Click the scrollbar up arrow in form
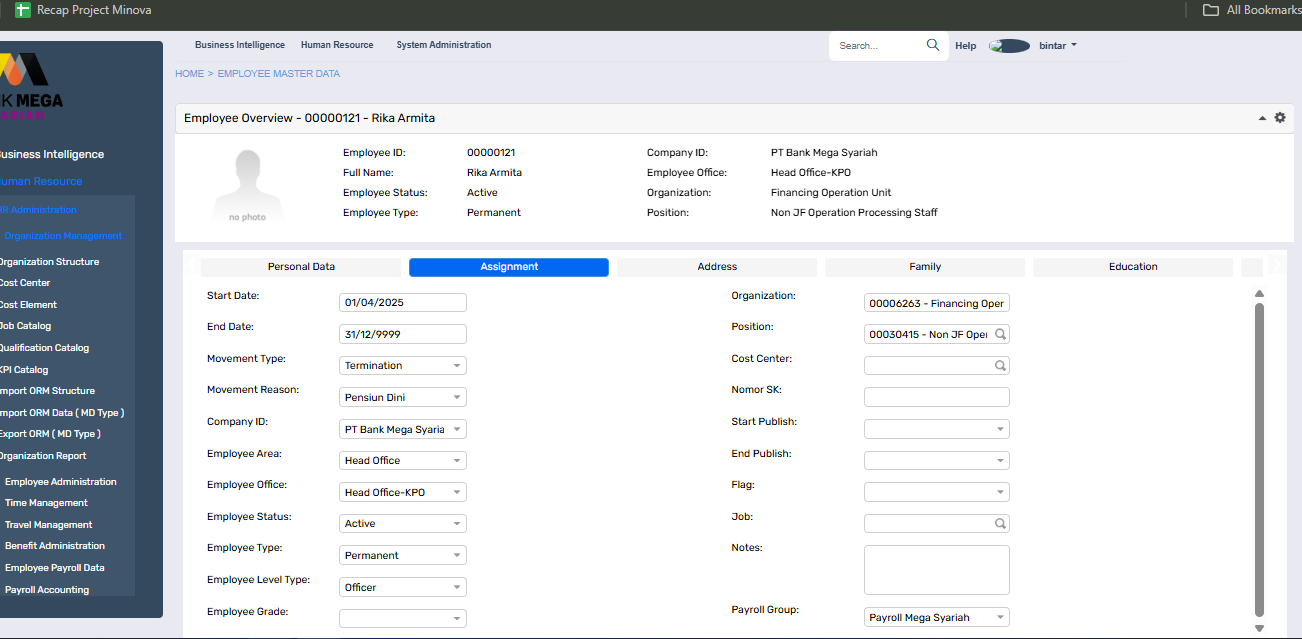Screen dimensions: 1302x639 [1260, 294]
